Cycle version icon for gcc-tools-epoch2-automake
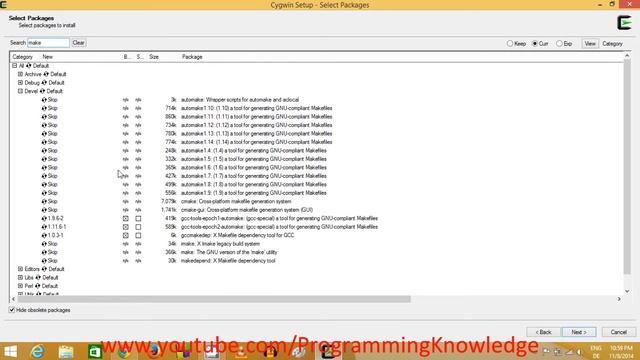 coord(44,227)
